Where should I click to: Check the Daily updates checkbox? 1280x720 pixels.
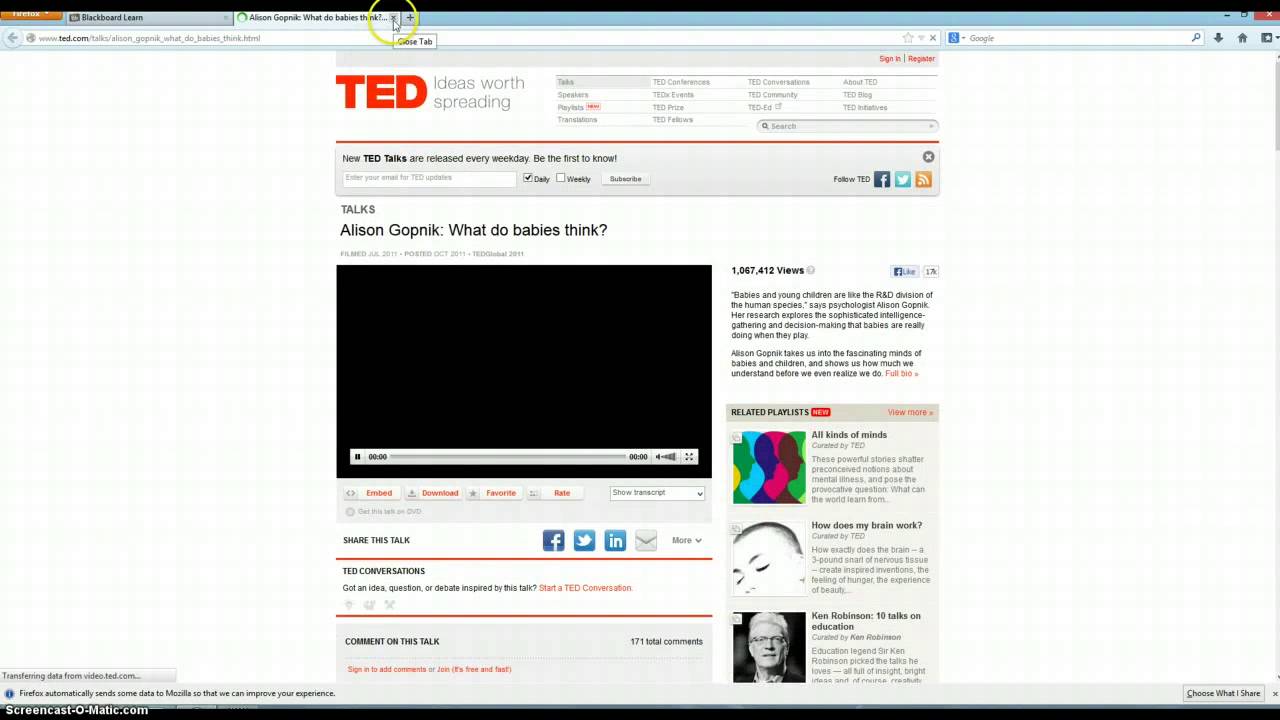(528, 178)
